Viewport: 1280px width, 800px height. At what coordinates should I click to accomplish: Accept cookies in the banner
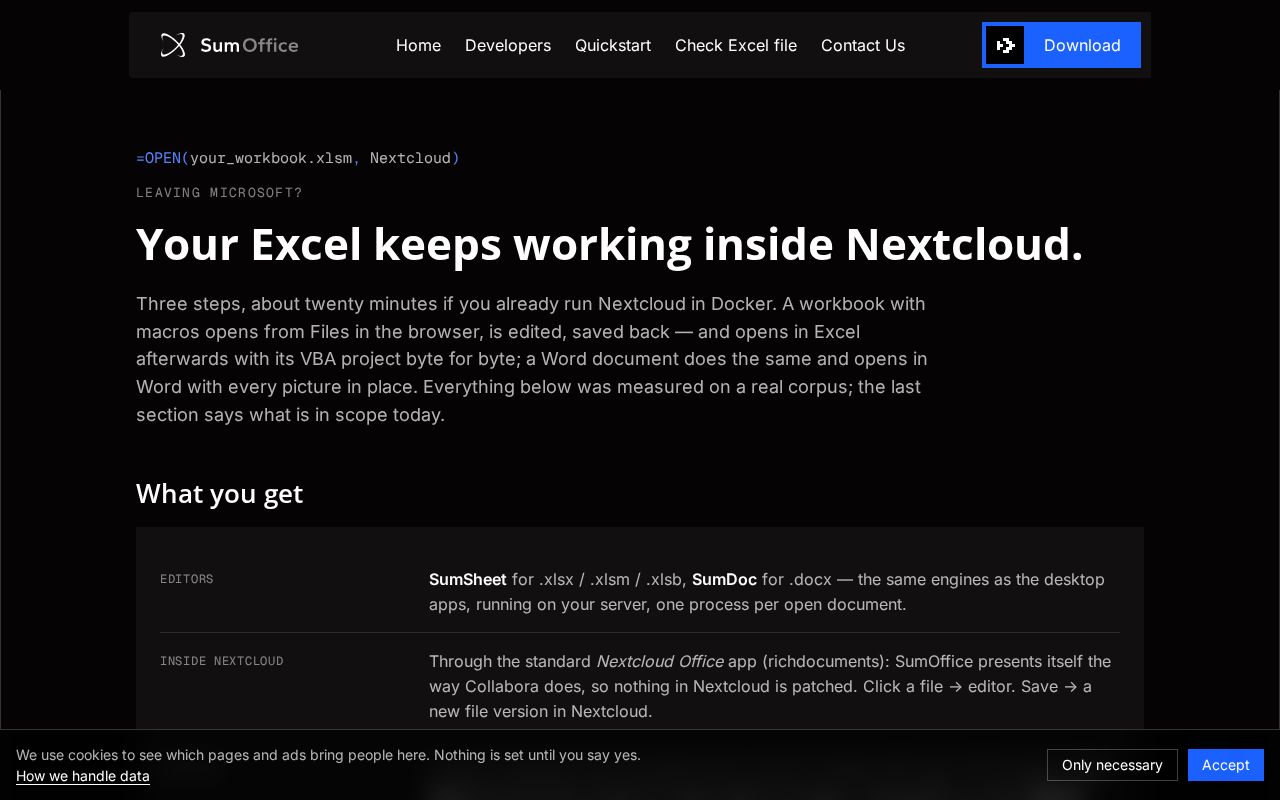[x=1226, y=765]
